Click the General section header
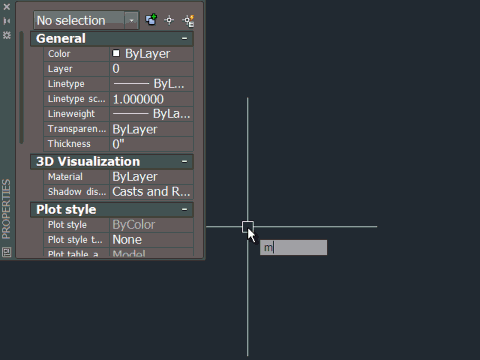Screen dimensions: 480x360 point(112,39)
